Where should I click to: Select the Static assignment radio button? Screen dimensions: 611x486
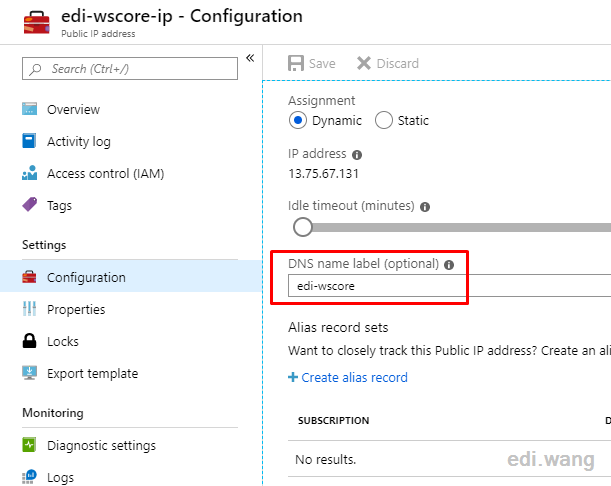tap(383, 120)
